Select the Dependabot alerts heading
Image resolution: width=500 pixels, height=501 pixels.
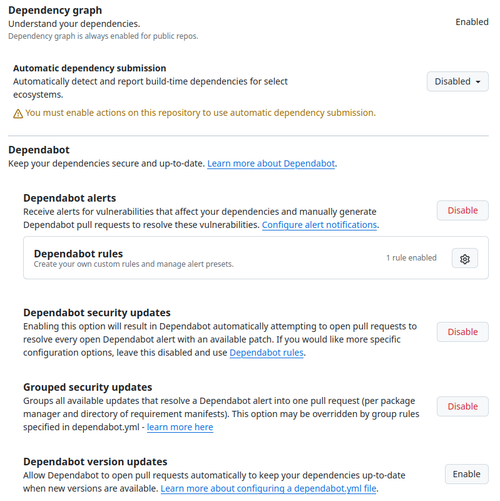[x=70, y=198]
